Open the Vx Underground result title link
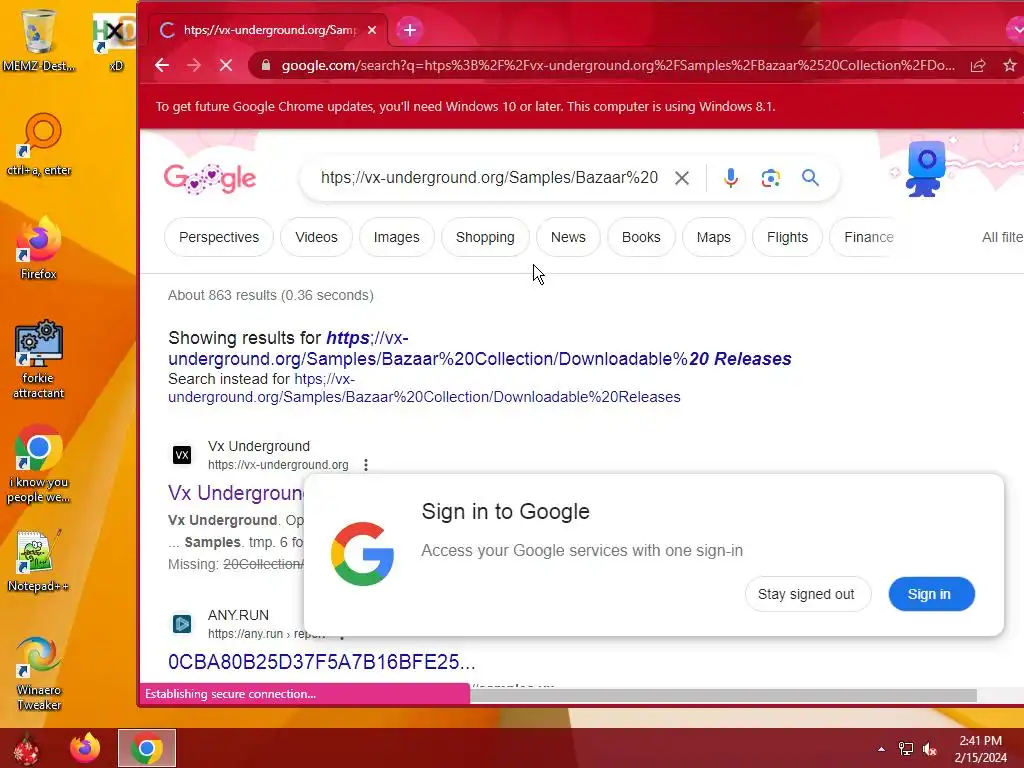This screenshot has width=1024, height=768. point(236,493)
